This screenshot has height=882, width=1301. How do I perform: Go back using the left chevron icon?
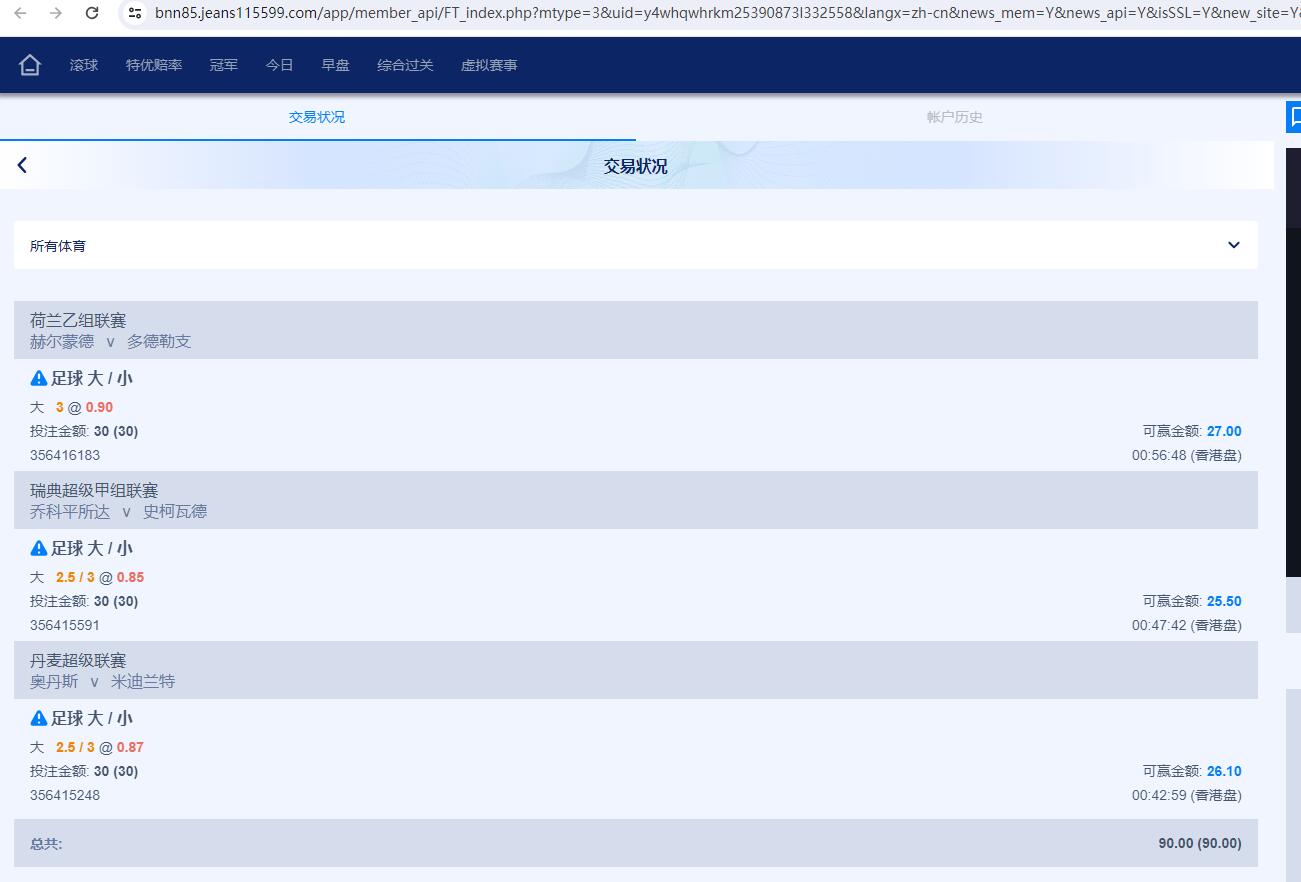22,165
